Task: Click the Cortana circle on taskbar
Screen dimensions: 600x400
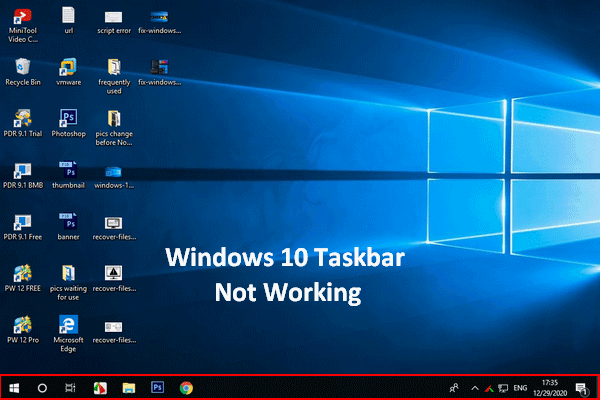Action: tap(42, 387)
